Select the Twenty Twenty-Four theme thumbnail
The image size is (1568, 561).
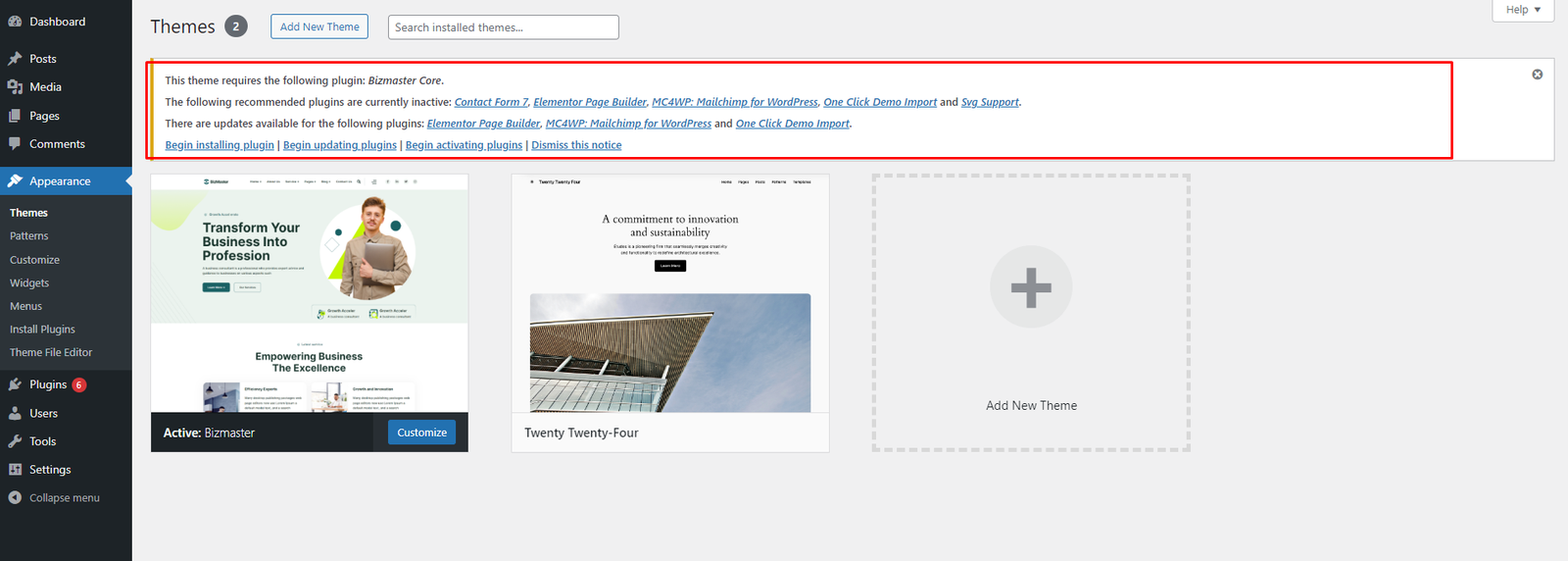point(670,294)
